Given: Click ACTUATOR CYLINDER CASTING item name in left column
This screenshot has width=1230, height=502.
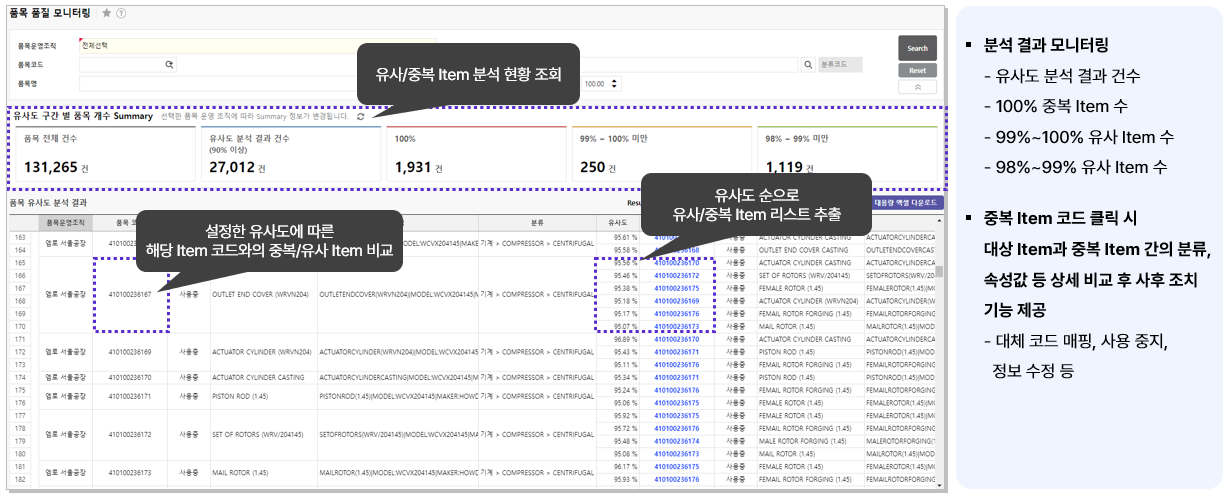Looking at the screenshot, I should [258, 377].
